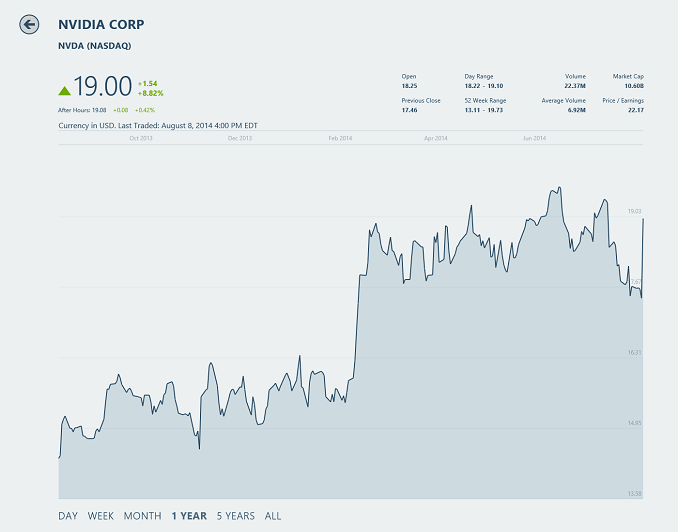678x532 pixels.
Task: Click the Previous Close label
Action: tap(421, 101)
